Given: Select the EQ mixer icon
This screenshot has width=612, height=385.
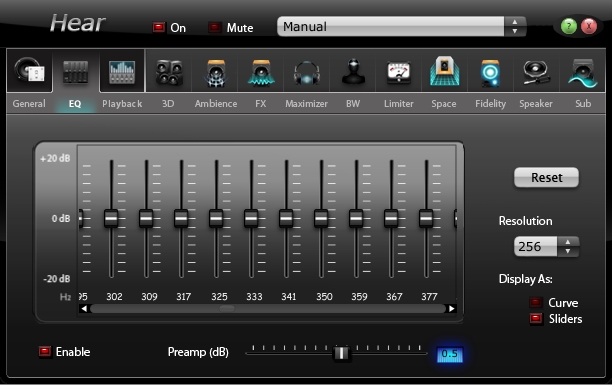Looking at the screenshot, I should tap(75, 71).
